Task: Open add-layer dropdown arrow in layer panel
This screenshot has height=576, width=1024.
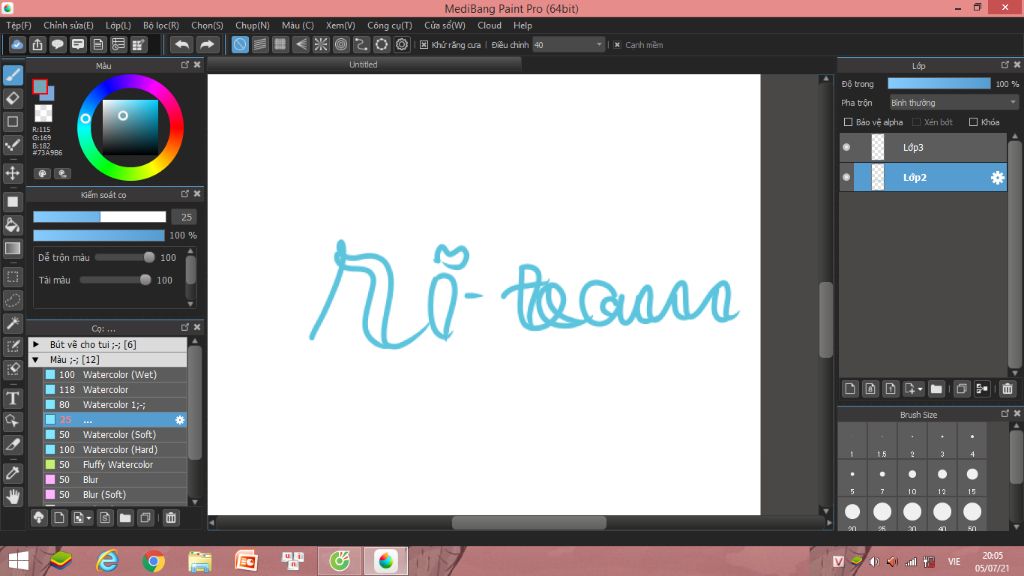Action: (x=920, y=389)
